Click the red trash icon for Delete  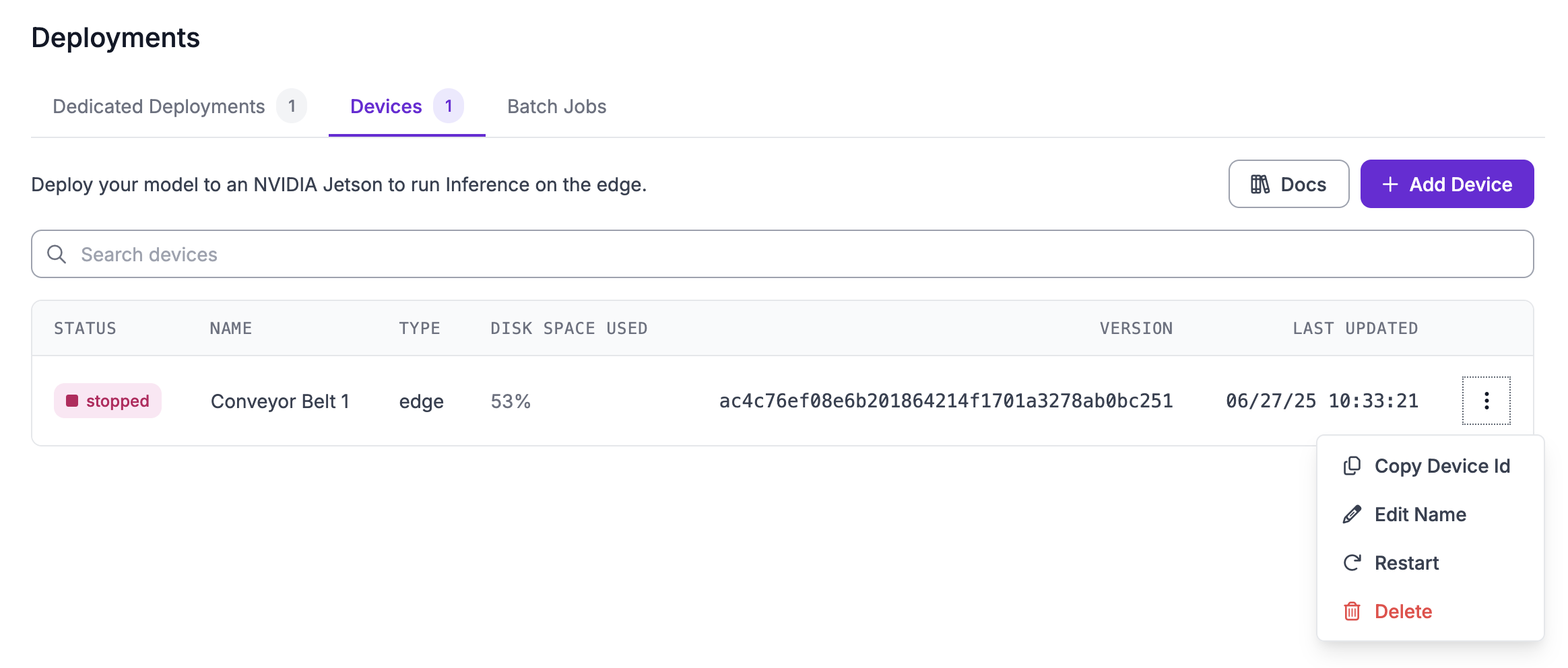(1352, 611)
